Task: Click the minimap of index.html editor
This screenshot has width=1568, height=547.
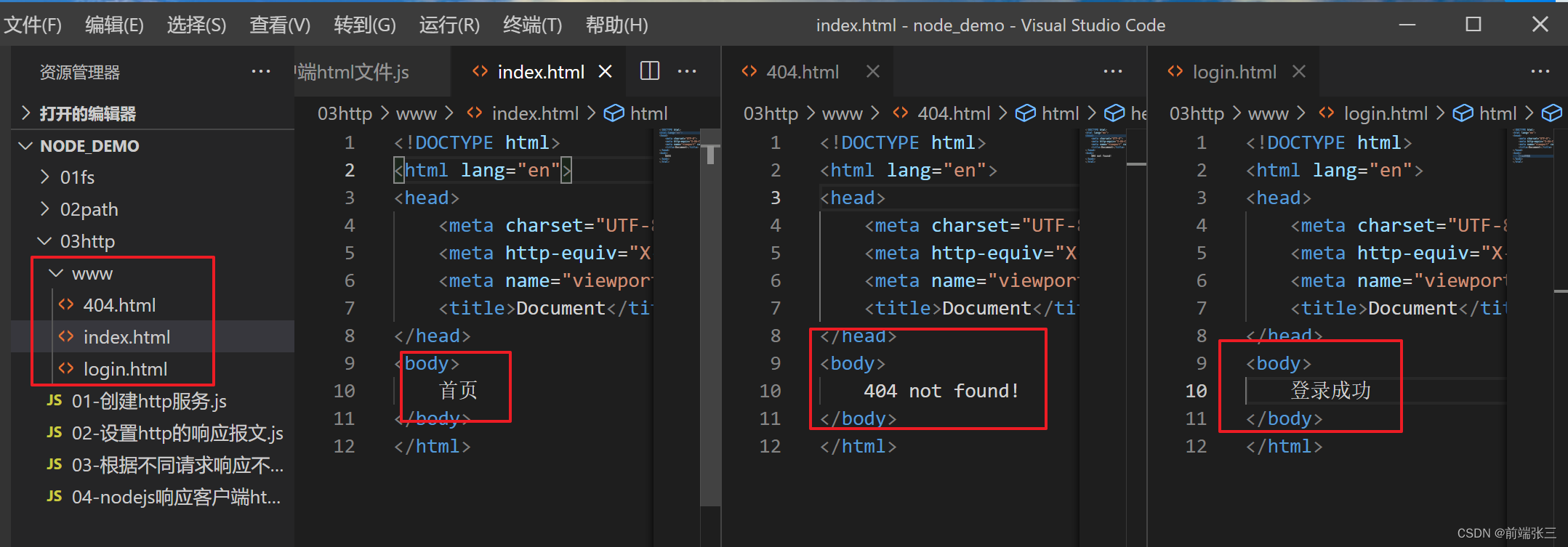Action: click(x=678, y=145)
